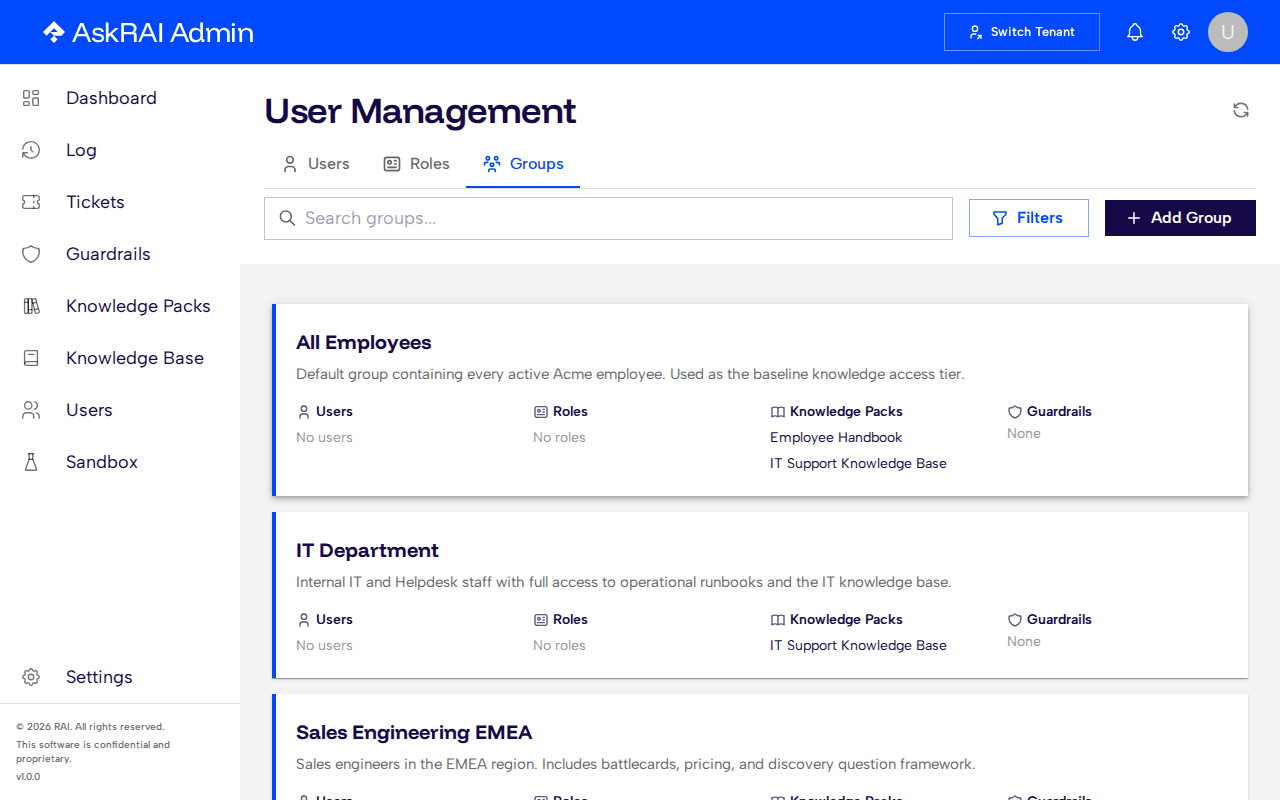This screenshot has width=1280, height=800.
Task: Click the User Management heading
Action: [420, 111]
